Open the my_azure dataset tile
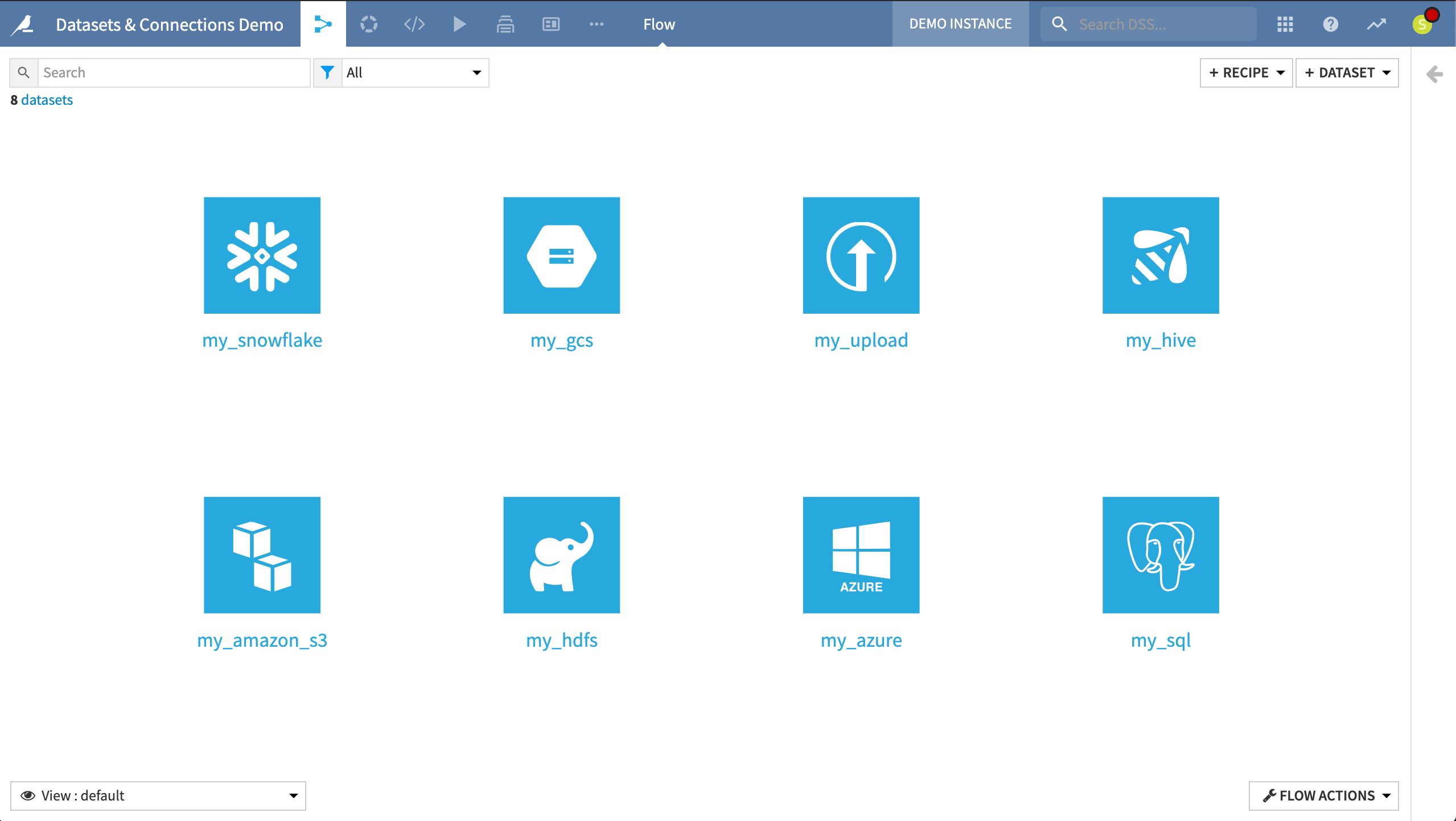This screenshot has height=821, width=1456. [x=861, y=555]
